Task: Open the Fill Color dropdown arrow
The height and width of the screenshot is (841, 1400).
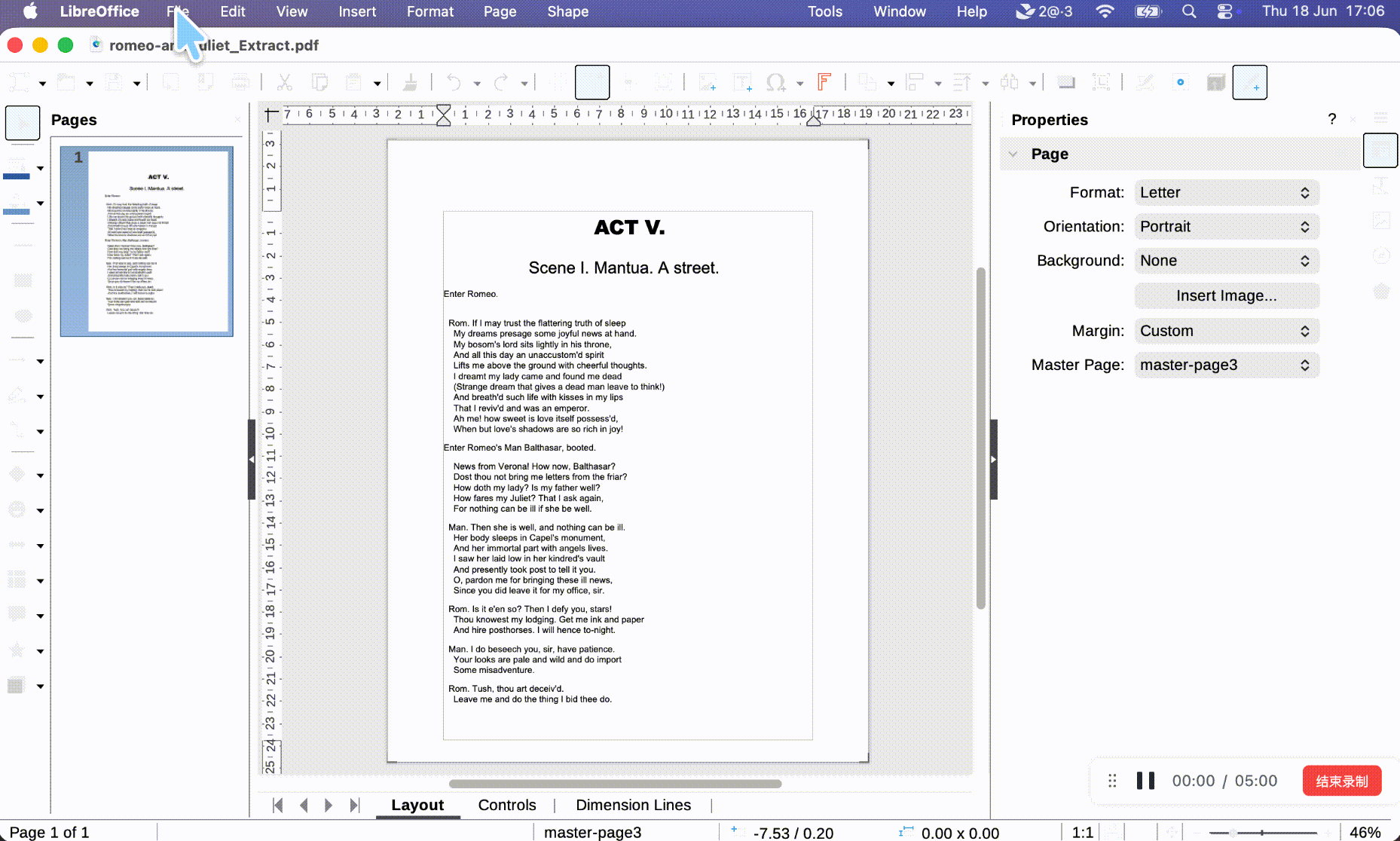Action: [x=40, y=203]
